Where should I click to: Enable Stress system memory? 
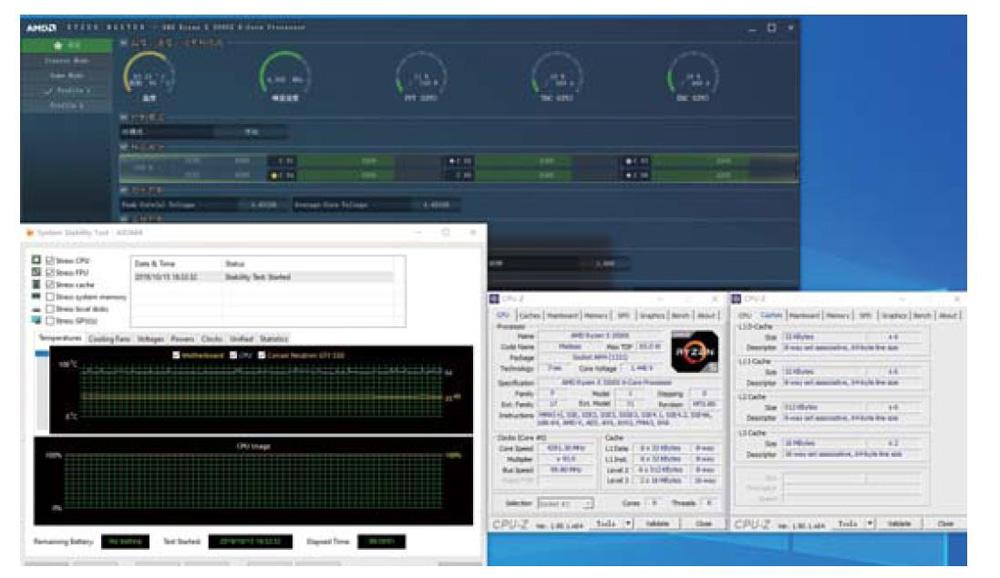pos(50,297)
